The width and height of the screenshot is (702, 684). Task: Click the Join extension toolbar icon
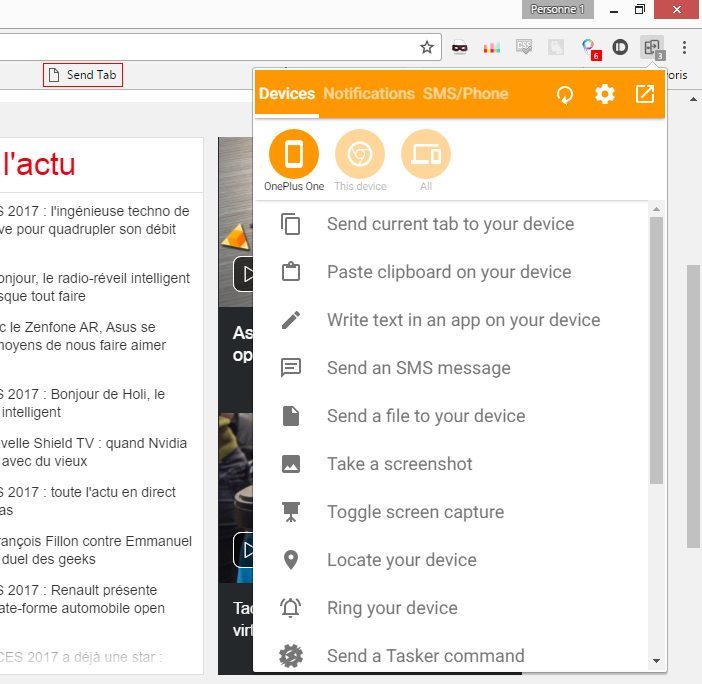(x=652, y=47)
